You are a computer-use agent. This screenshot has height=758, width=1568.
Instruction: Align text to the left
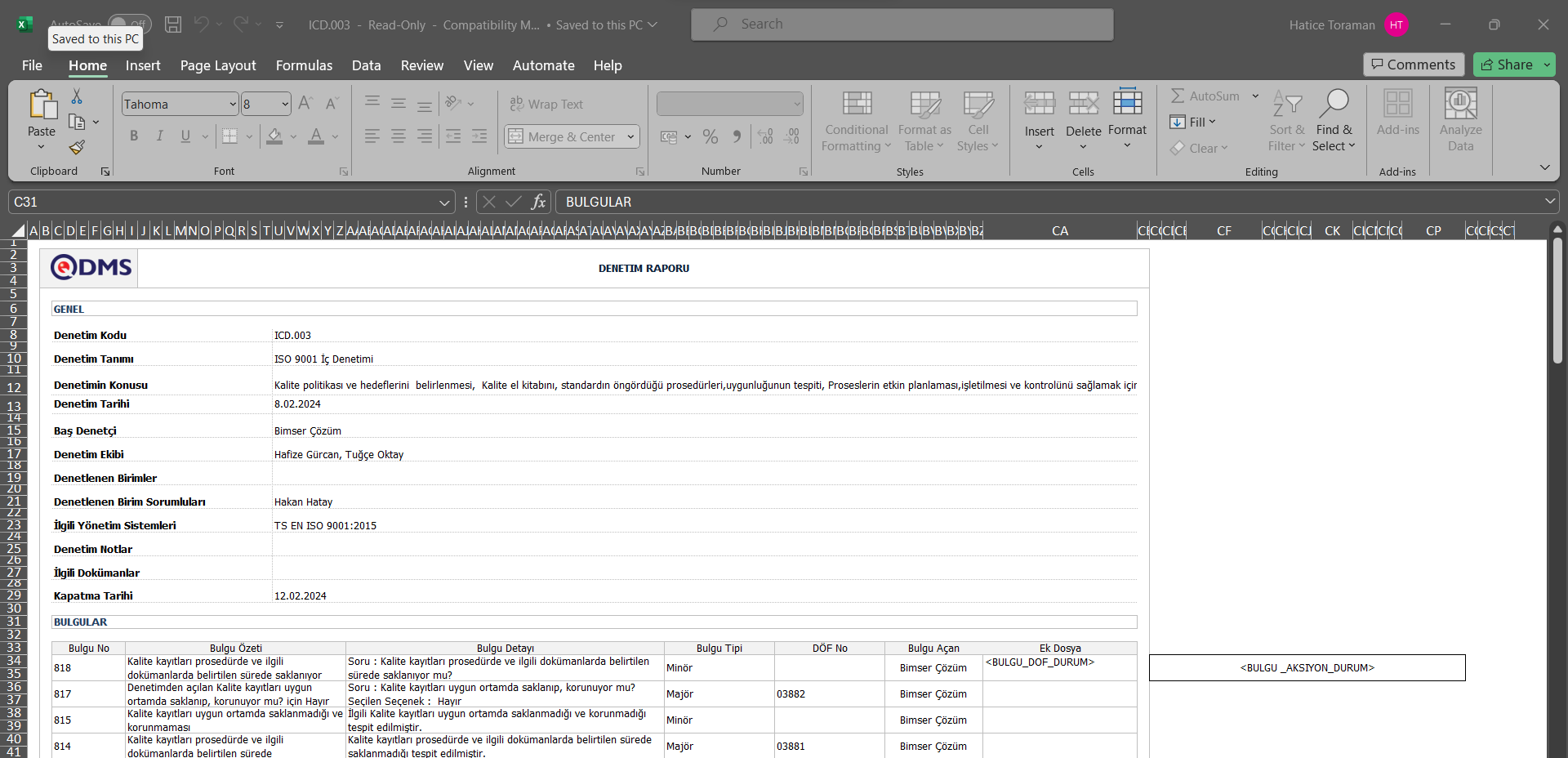tap(372, 136)
